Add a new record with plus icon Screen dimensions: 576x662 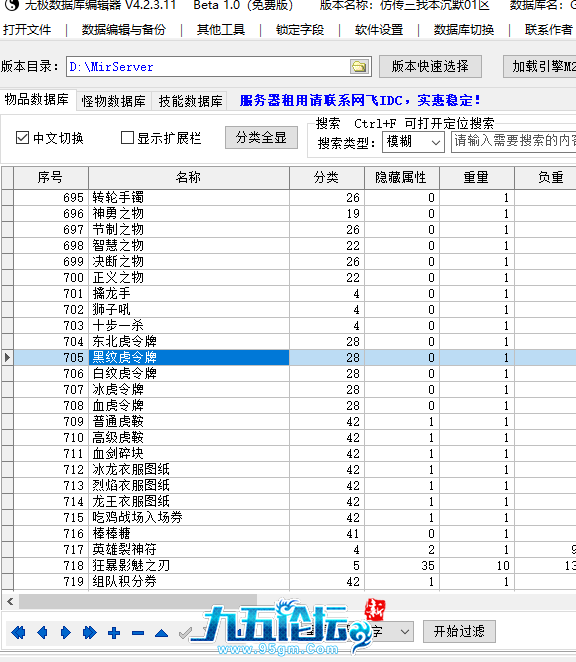pyautogui.click(x=114, y=632)
